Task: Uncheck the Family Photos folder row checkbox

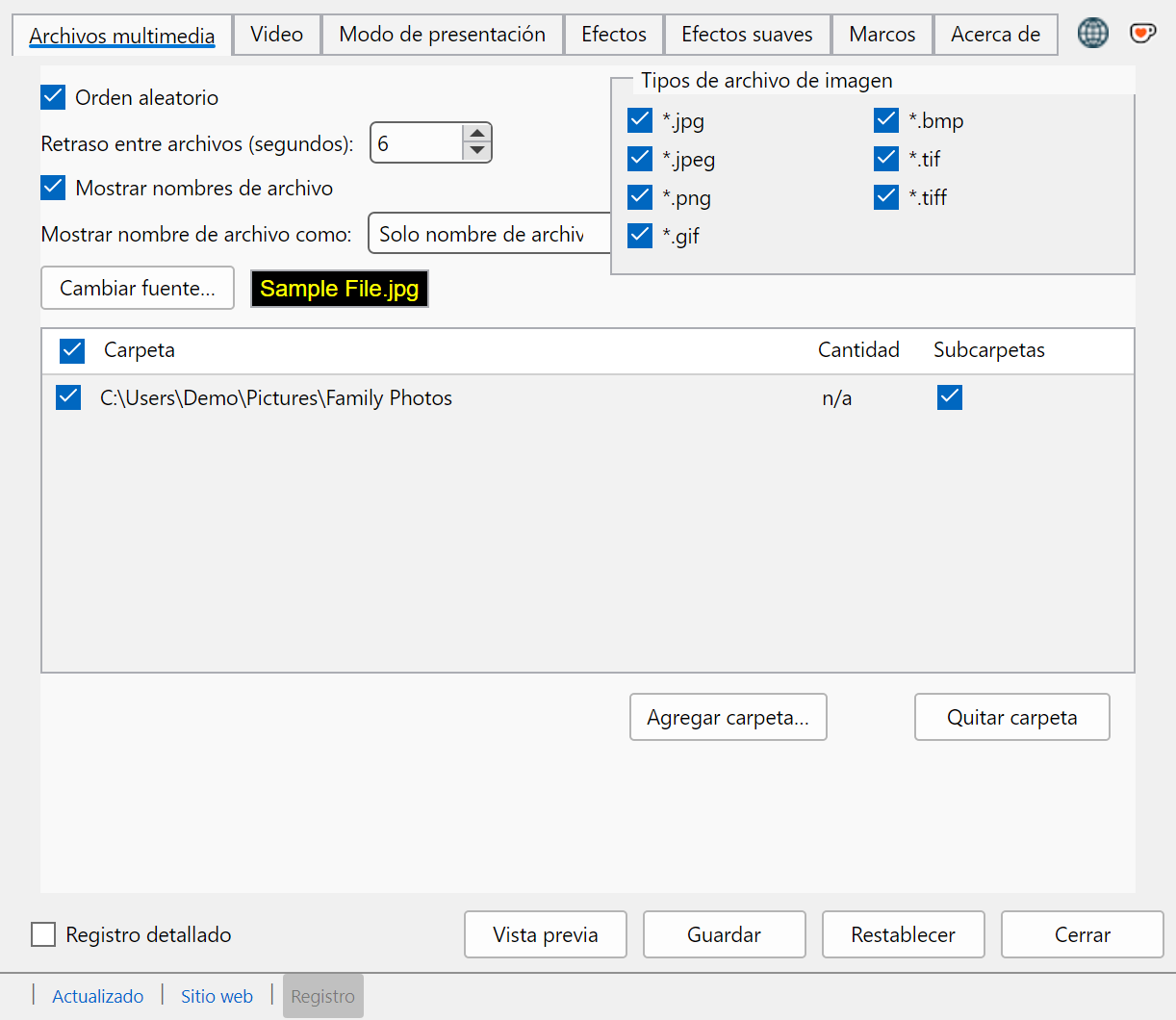Action: (68, 397)
